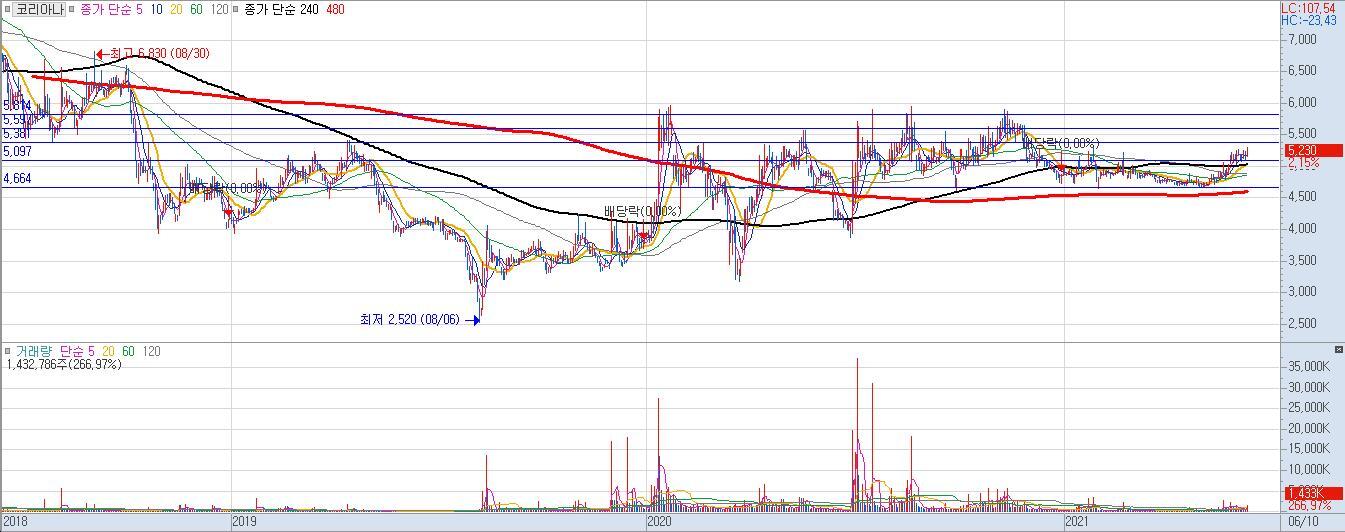
Task: Toggle the 480-day moving average label
Action: click(x=335, y=10)
